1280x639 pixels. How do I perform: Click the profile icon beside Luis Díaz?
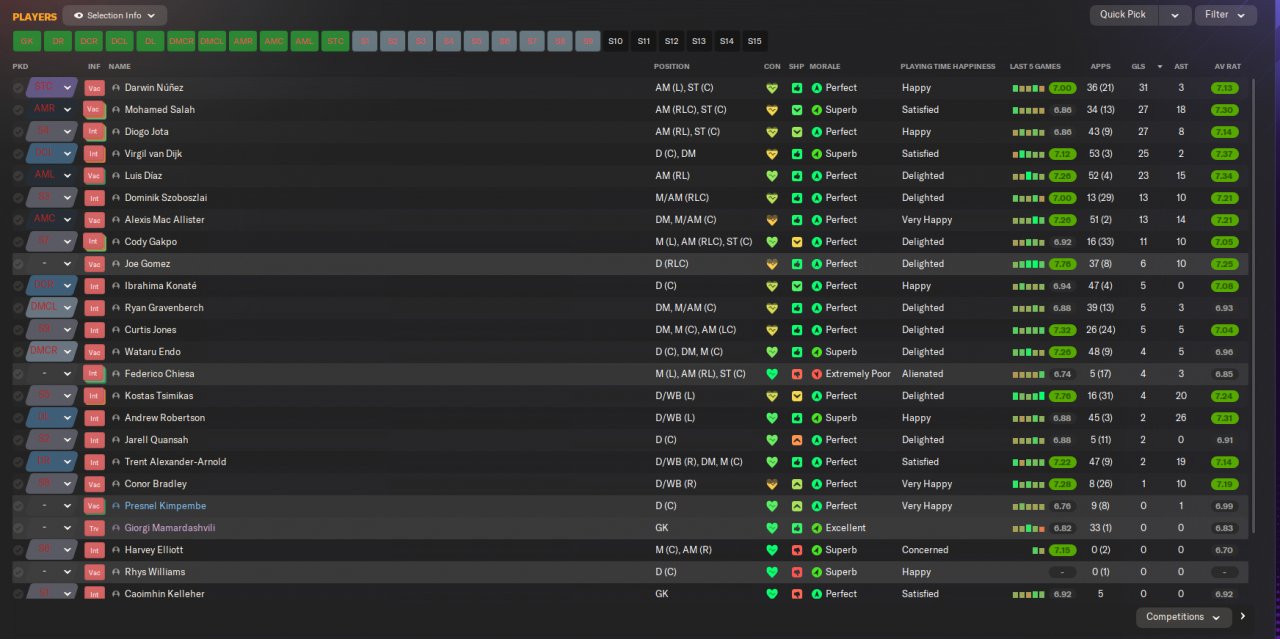tap(116, 176)
